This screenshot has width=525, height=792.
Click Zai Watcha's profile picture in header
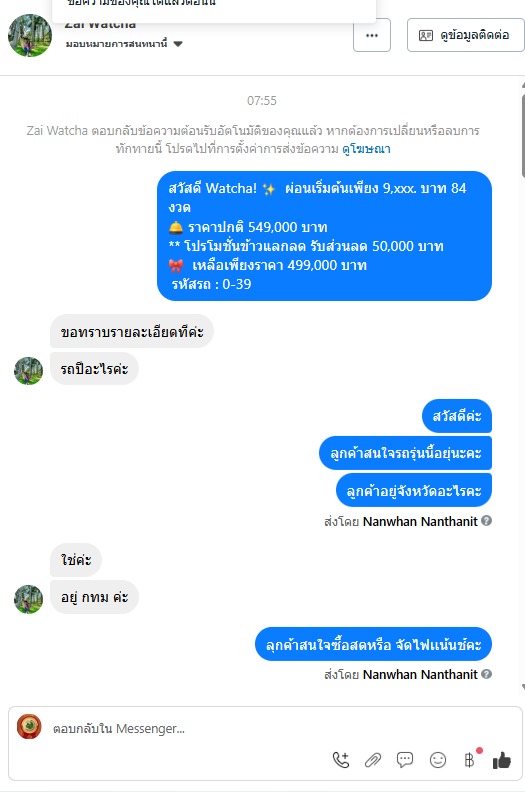(30, 35)
